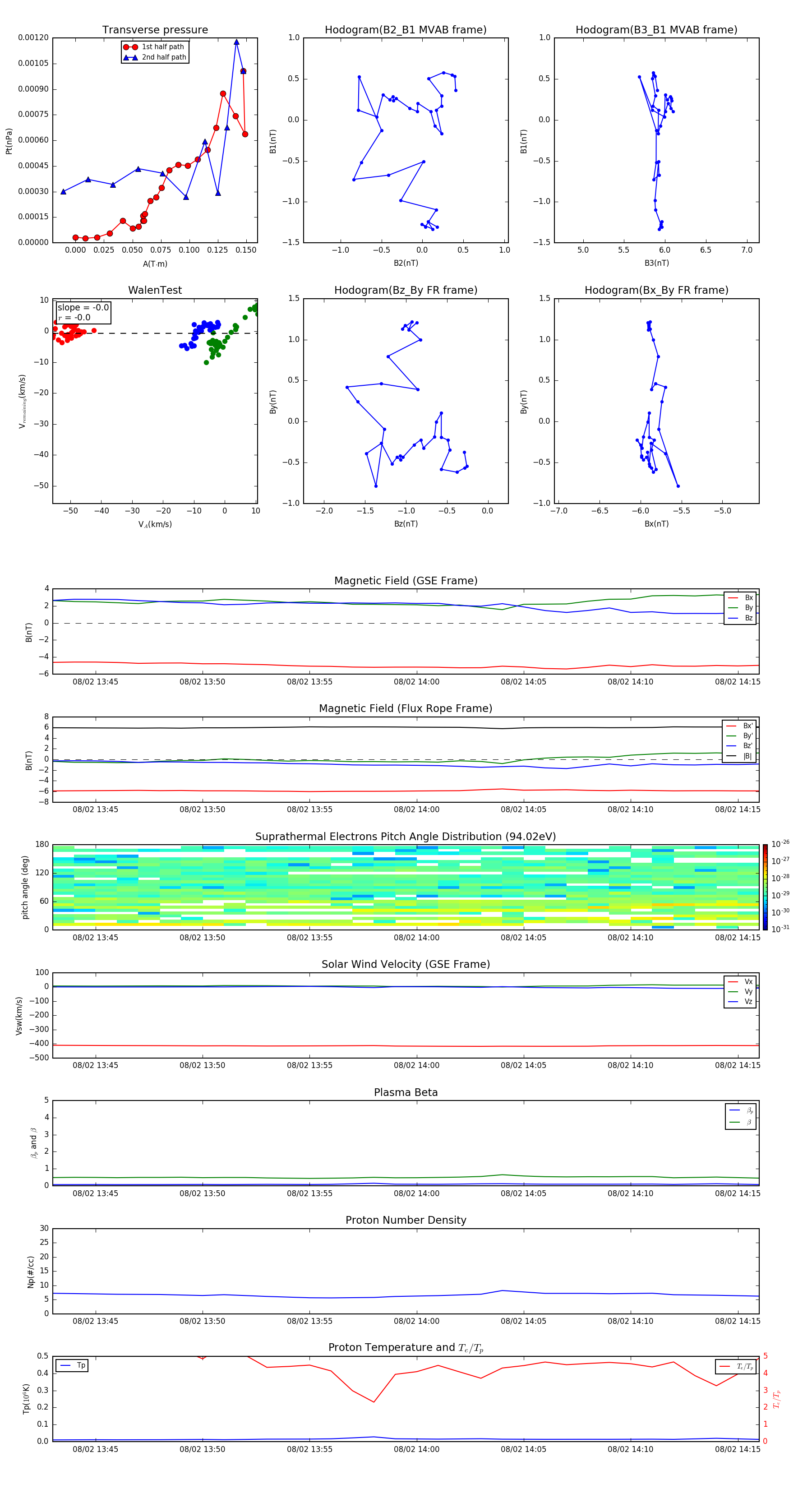Image resolution: width=812 pixels, height=1489 pixels.
Task: Click the "V_remaining(km/s)" y-axis label
Action: [22, 401]
